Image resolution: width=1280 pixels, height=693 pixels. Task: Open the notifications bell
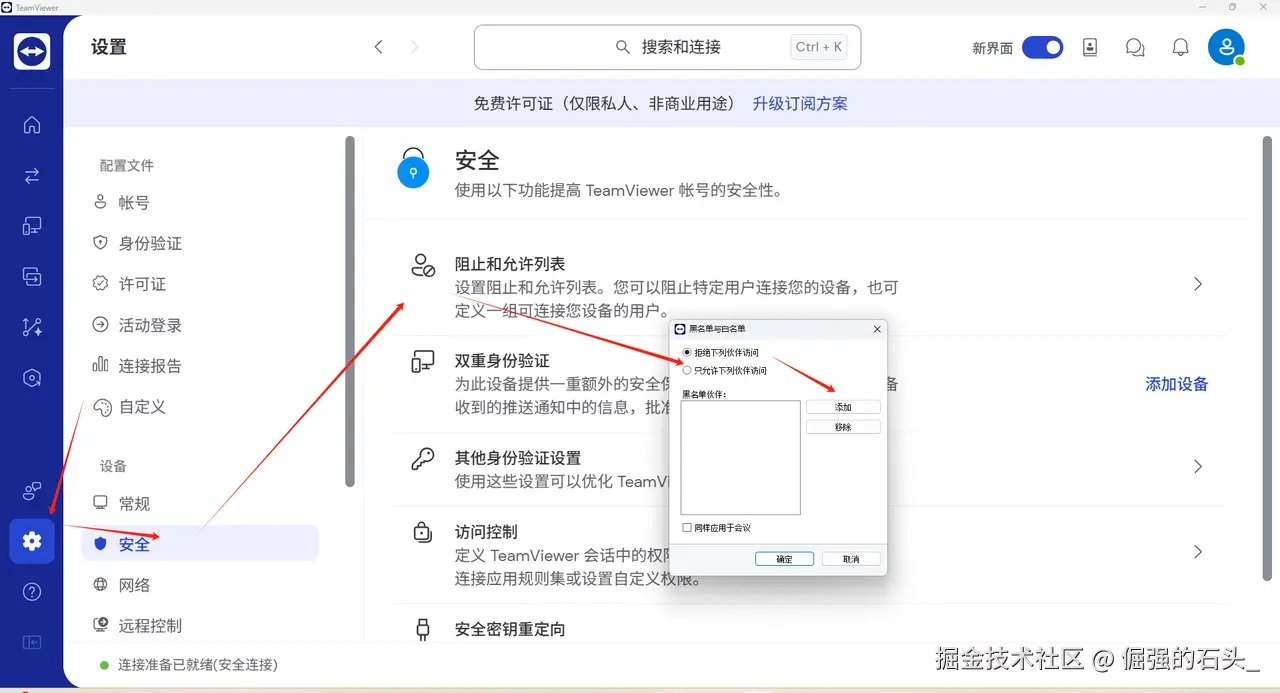coord(1180,47)
